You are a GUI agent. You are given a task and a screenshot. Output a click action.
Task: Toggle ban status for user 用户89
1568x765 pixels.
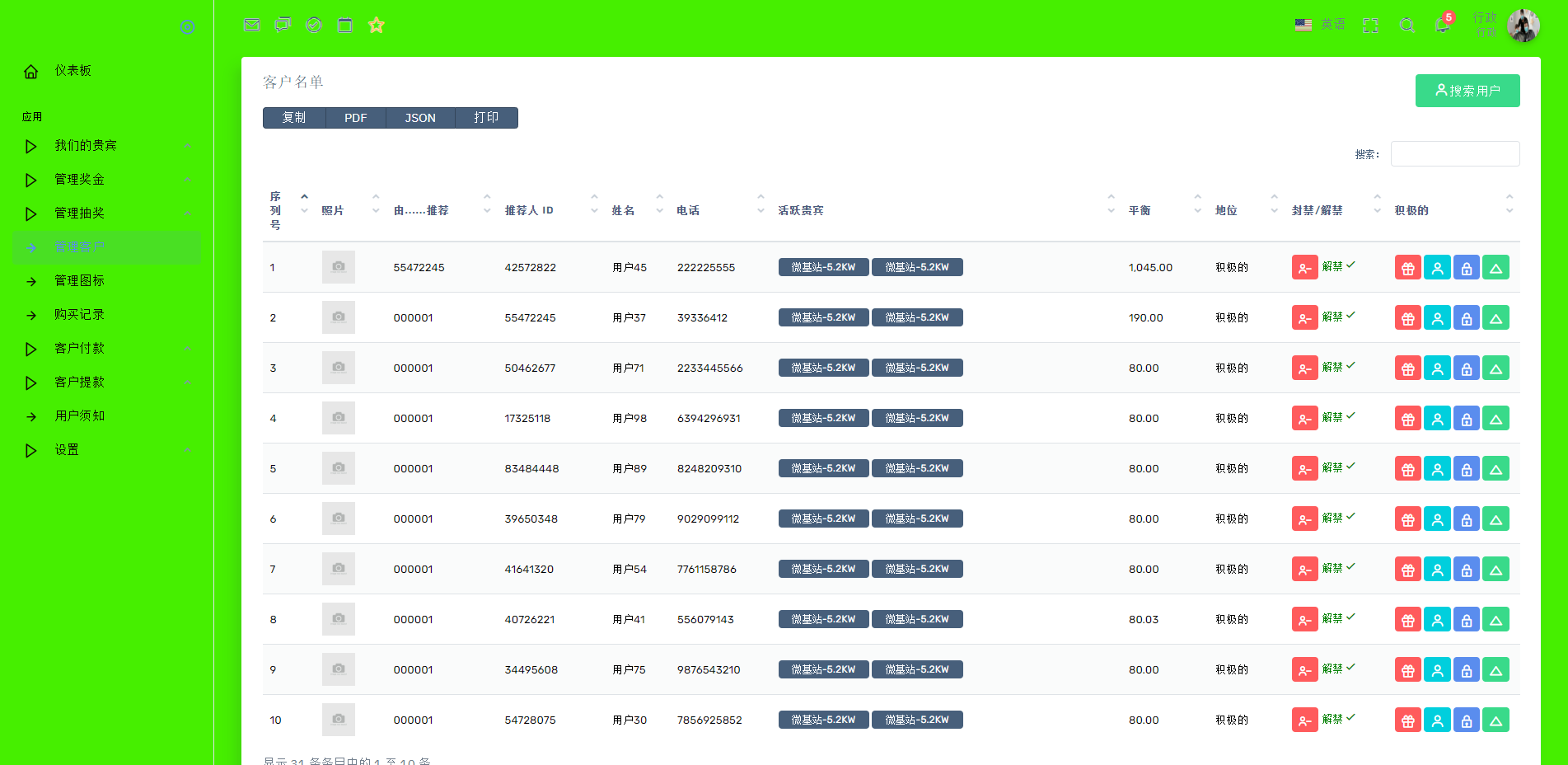click(1304, 469)
